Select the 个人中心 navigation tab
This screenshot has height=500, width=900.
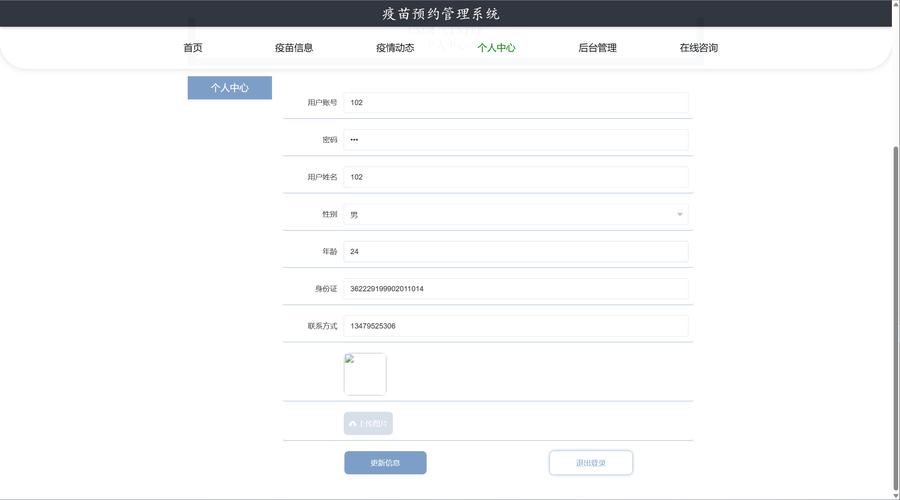coord(496,48)
